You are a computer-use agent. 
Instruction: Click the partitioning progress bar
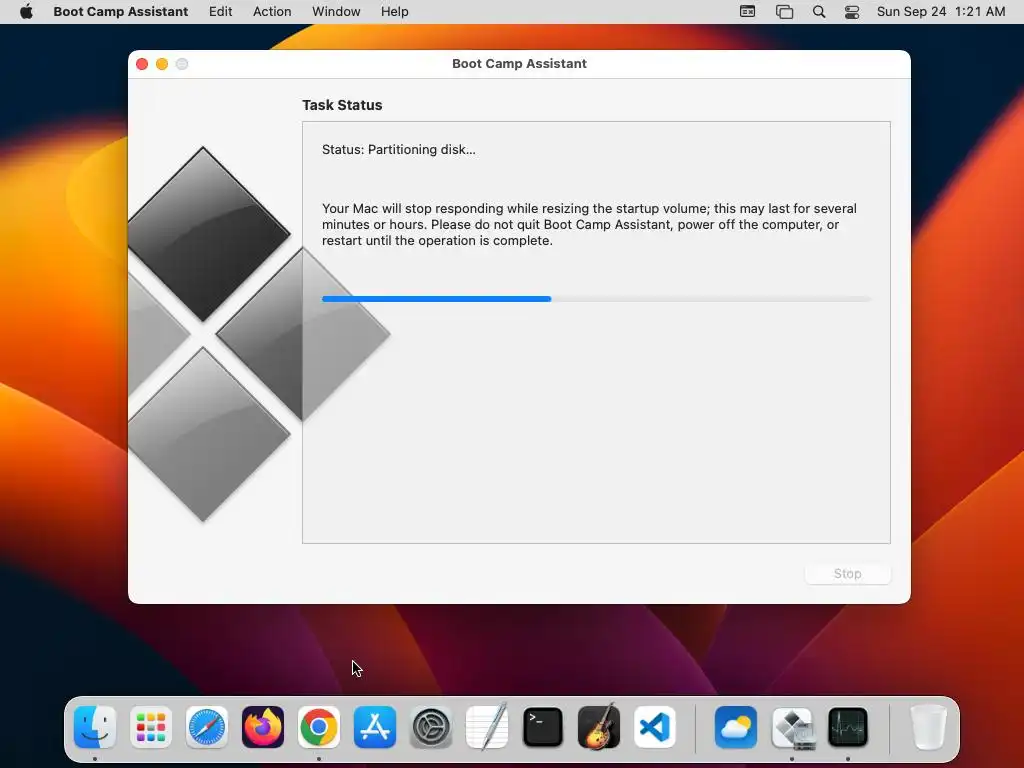pos(596,299)
